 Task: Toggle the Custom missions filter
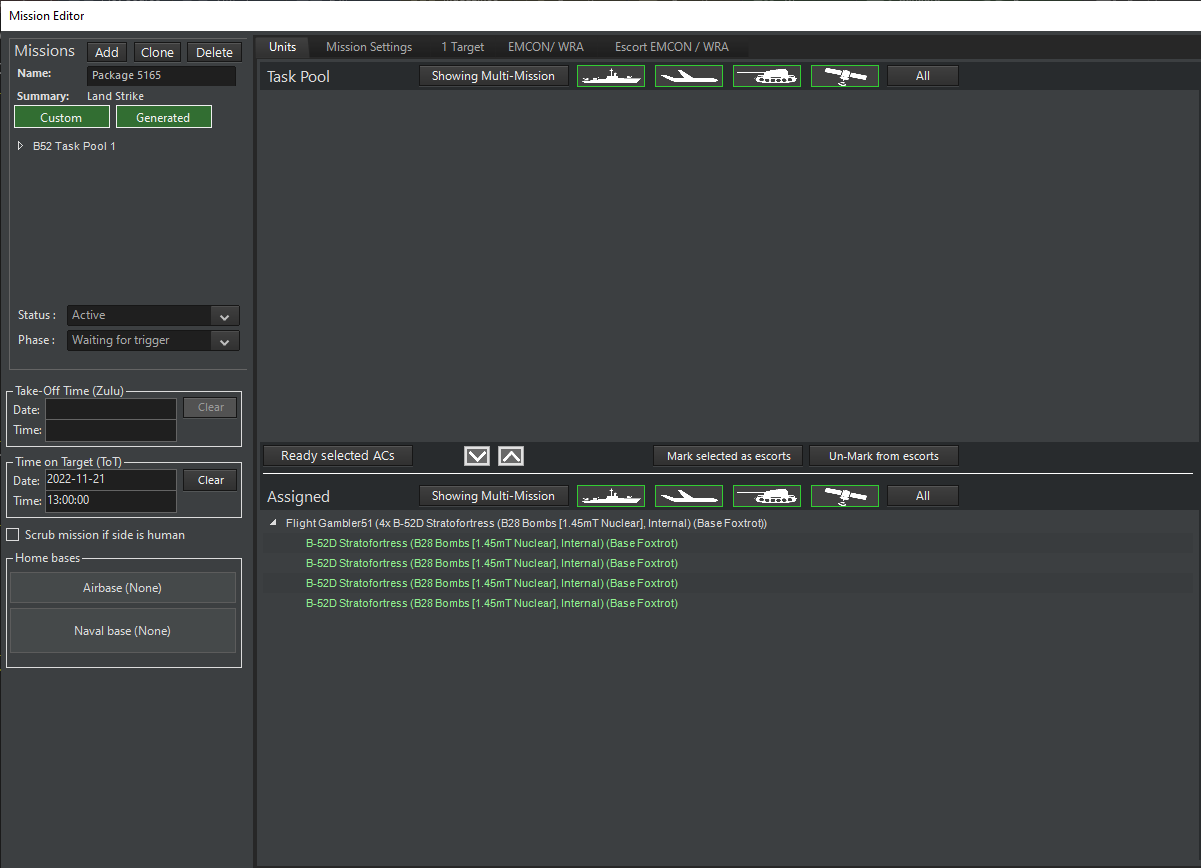[x=62, y=117]
